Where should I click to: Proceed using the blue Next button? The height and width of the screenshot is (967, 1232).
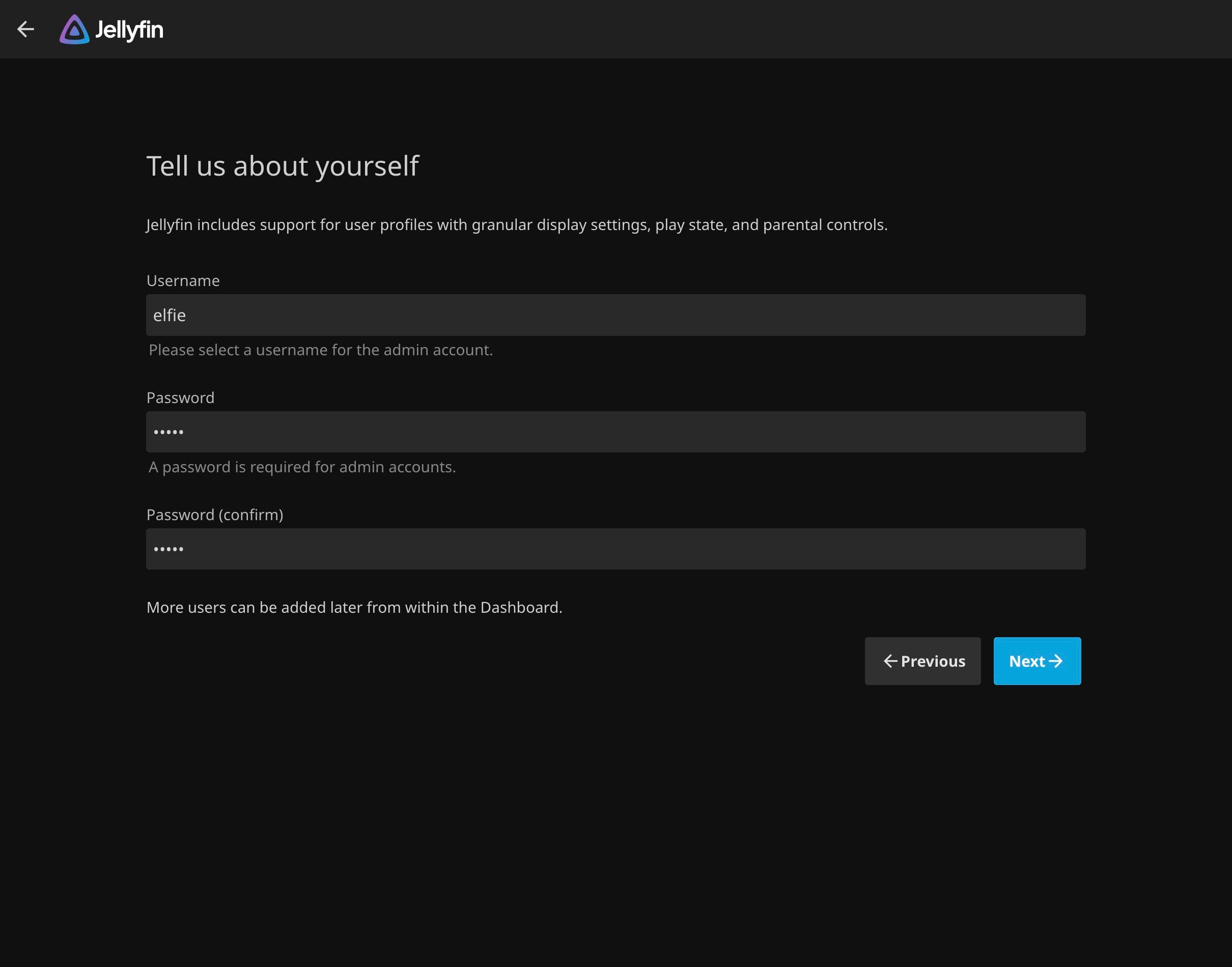(x=1037, y=661)
